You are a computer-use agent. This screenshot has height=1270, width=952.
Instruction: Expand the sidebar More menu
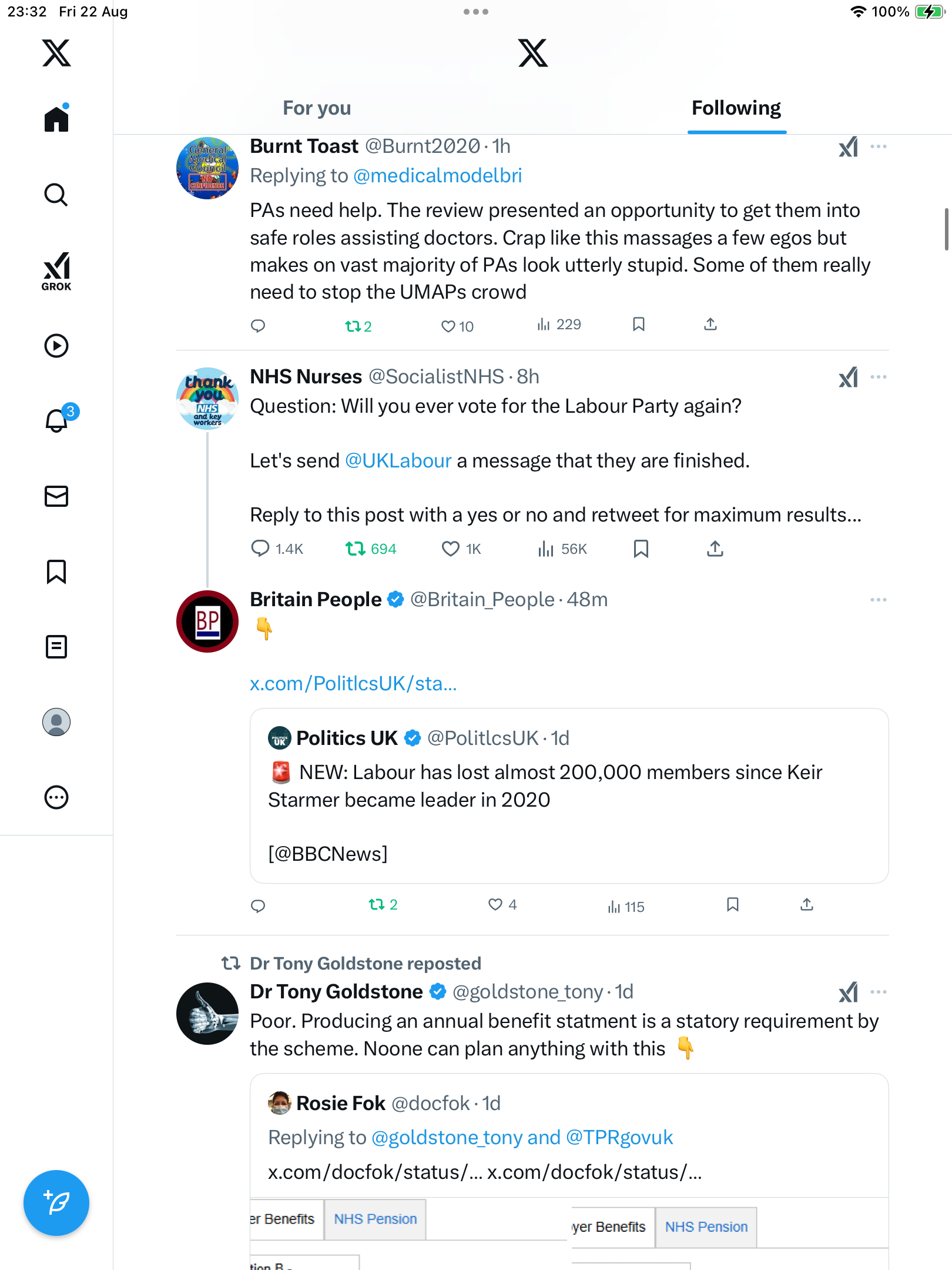tap(56, 797)
